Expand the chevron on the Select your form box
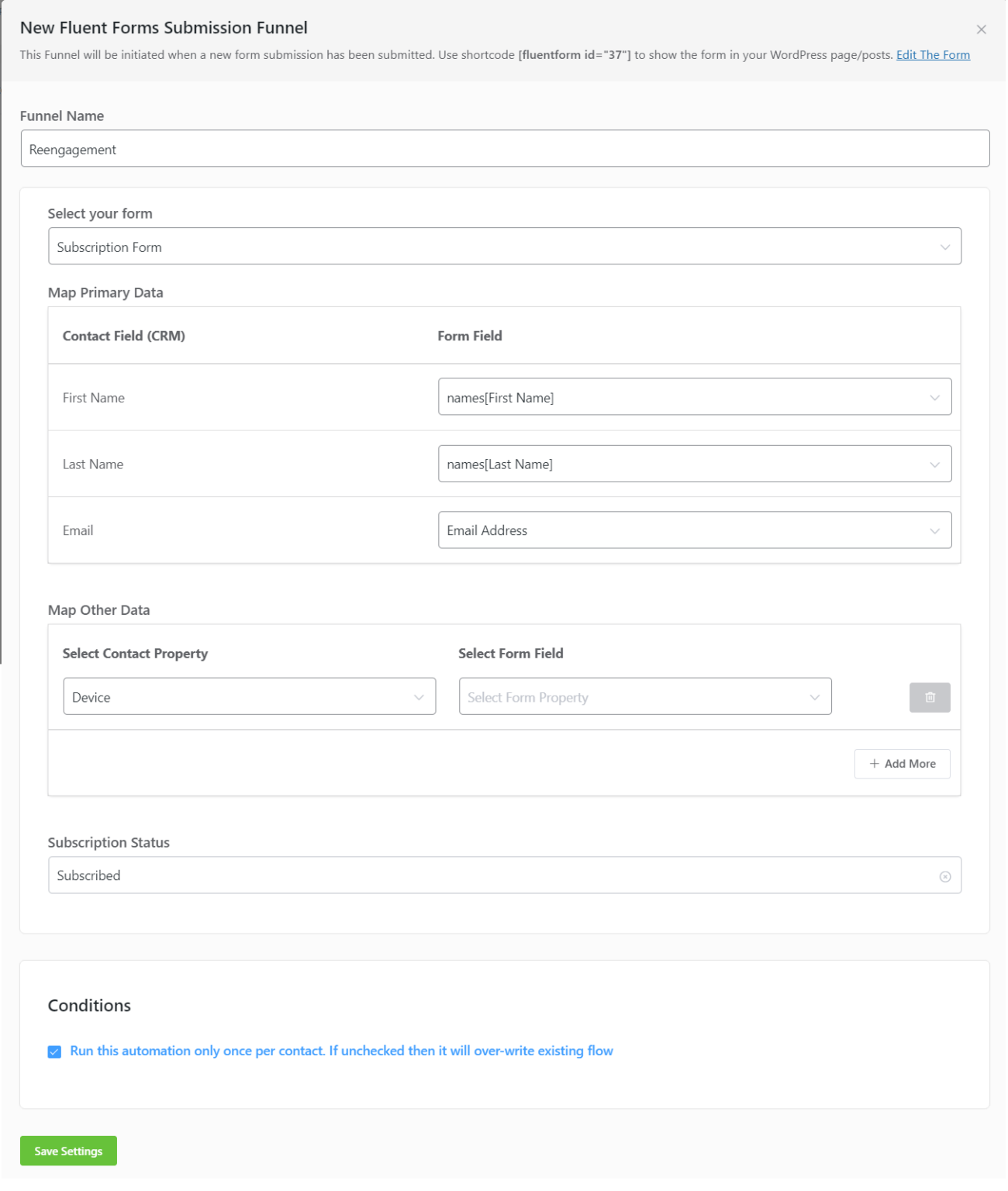 click(x=944, y=247)
